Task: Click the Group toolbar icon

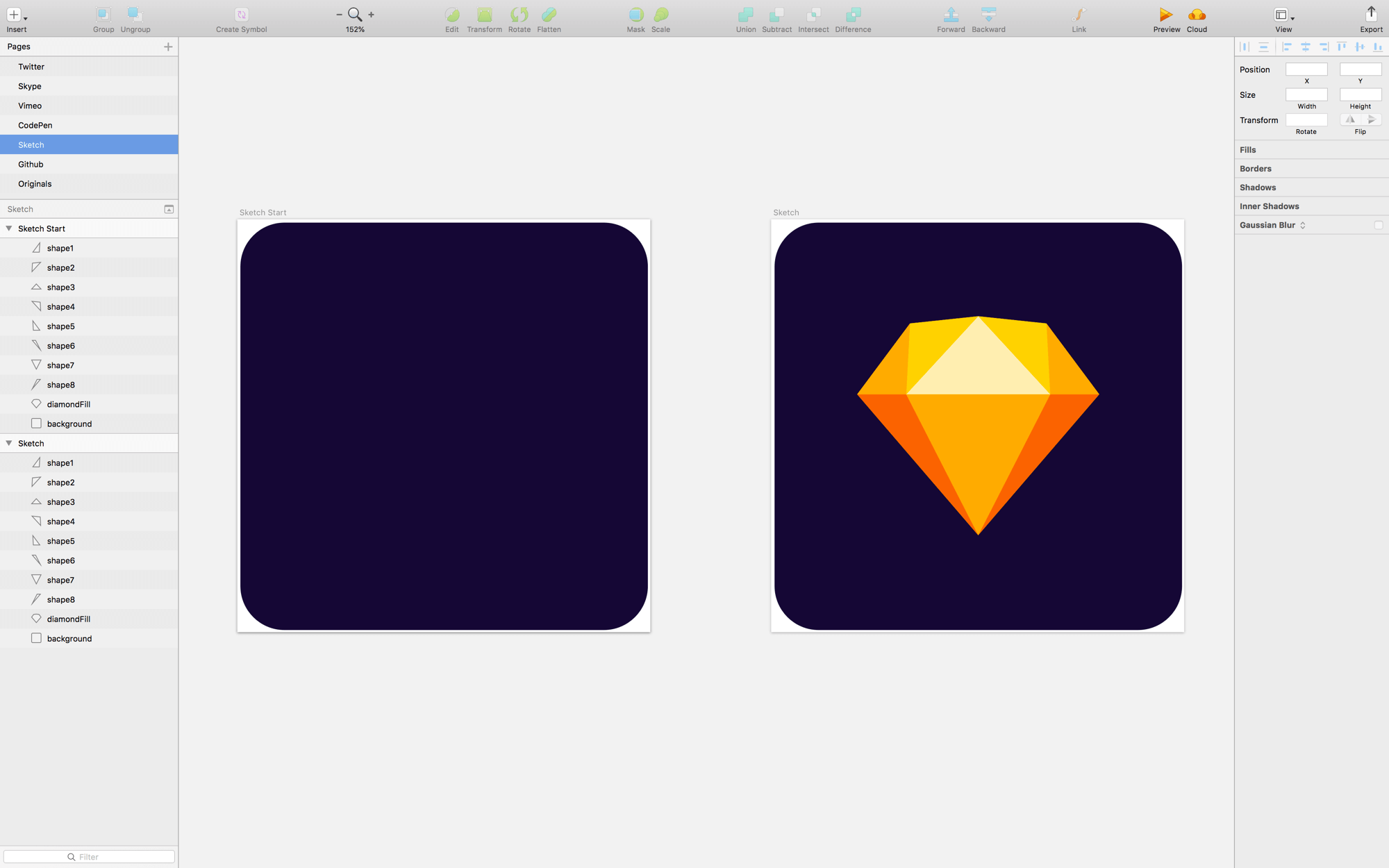Action: (103, 15)
